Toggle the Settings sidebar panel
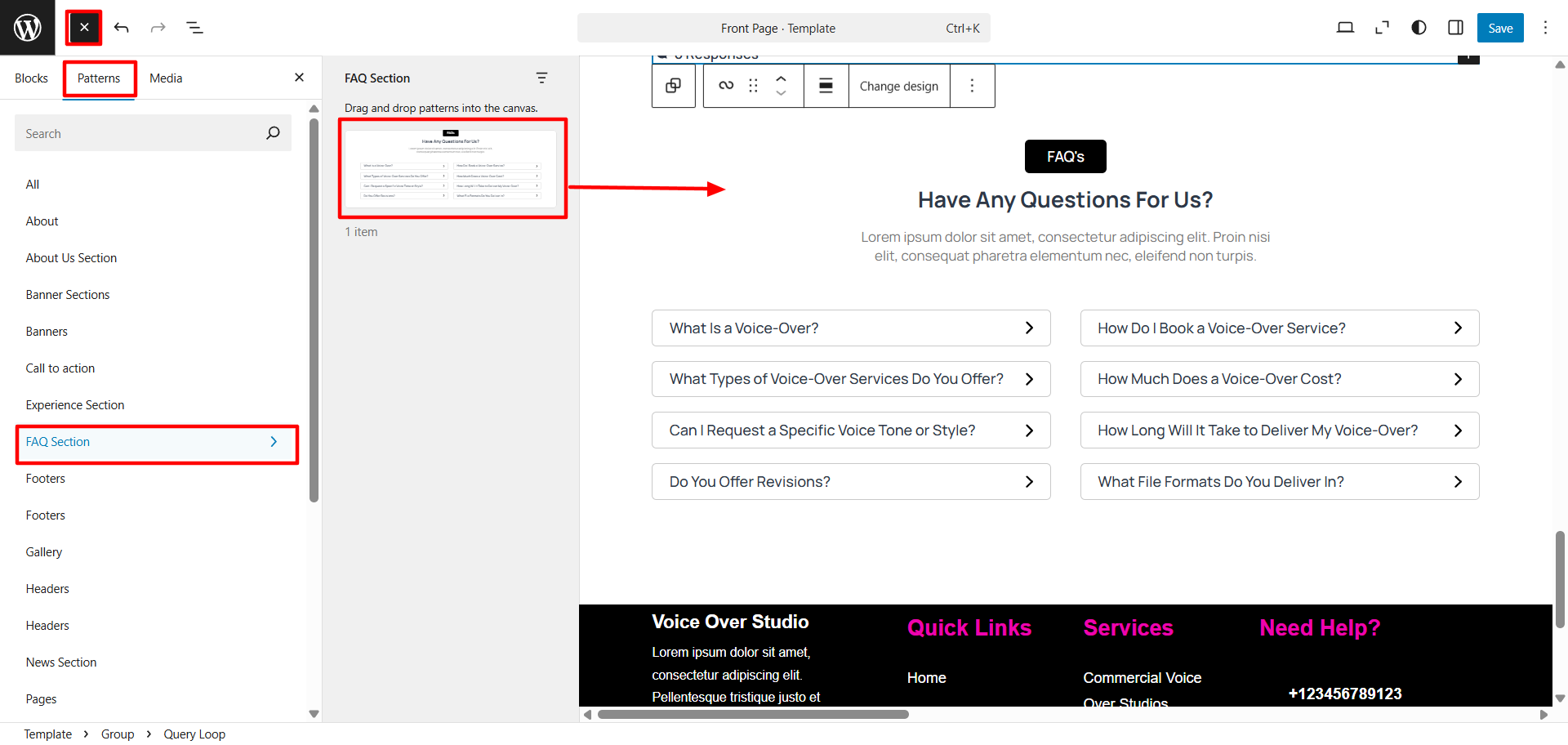Viewport: 1568px width, 745px height. click(1455, 28)
